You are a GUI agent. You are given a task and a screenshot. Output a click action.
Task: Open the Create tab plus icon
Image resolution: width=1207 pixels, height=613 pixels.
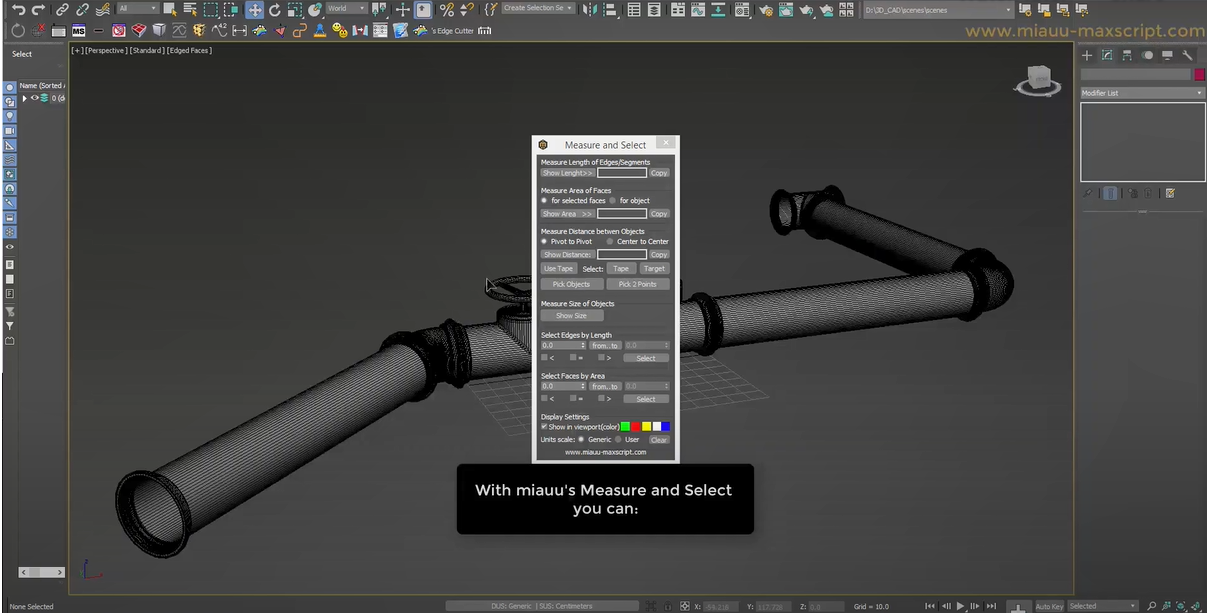coord(1087,55)
